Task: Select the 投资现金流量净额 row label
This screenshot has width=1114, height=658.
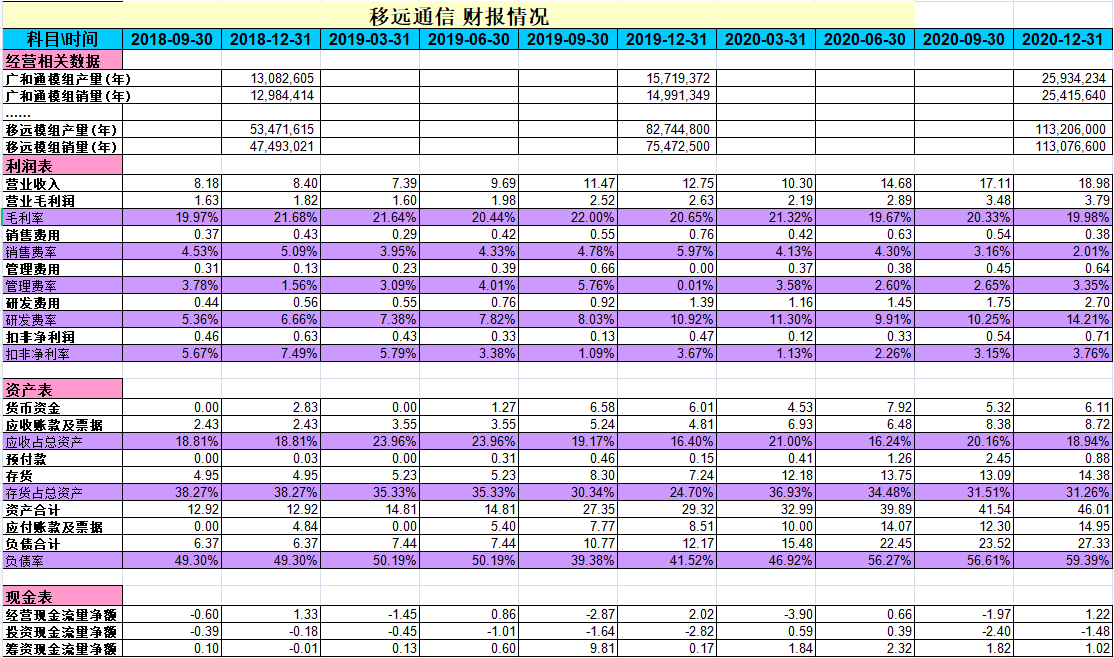Action: click(61, 632)
